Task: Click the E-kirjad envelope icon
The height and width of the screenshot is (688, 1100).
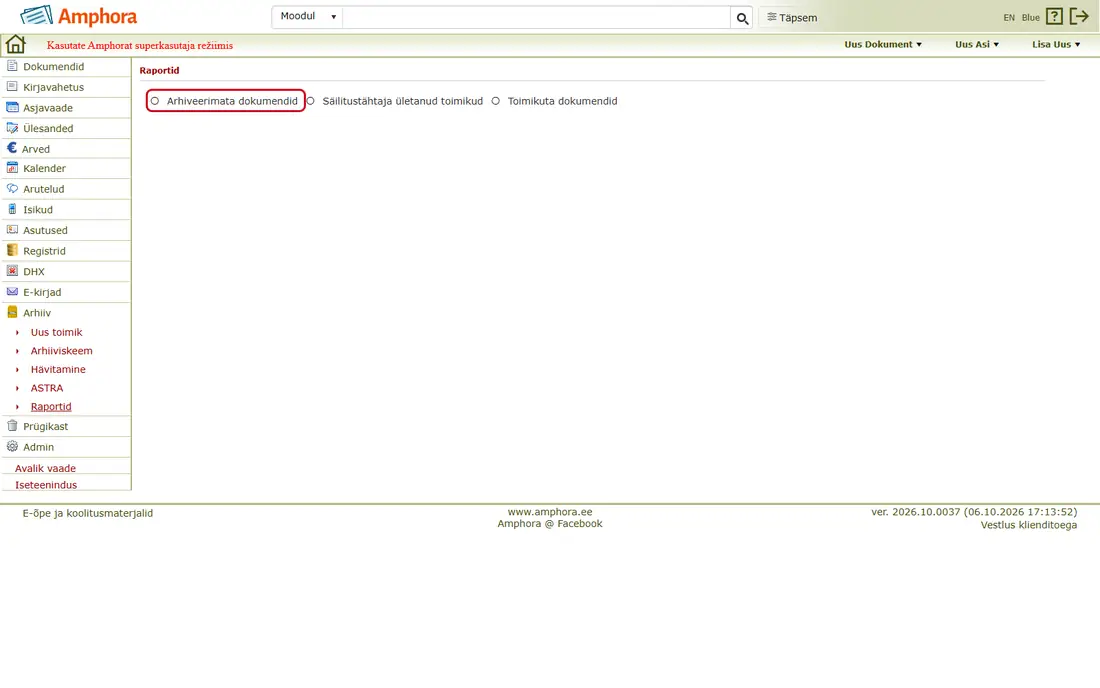Action: point(12,292)
